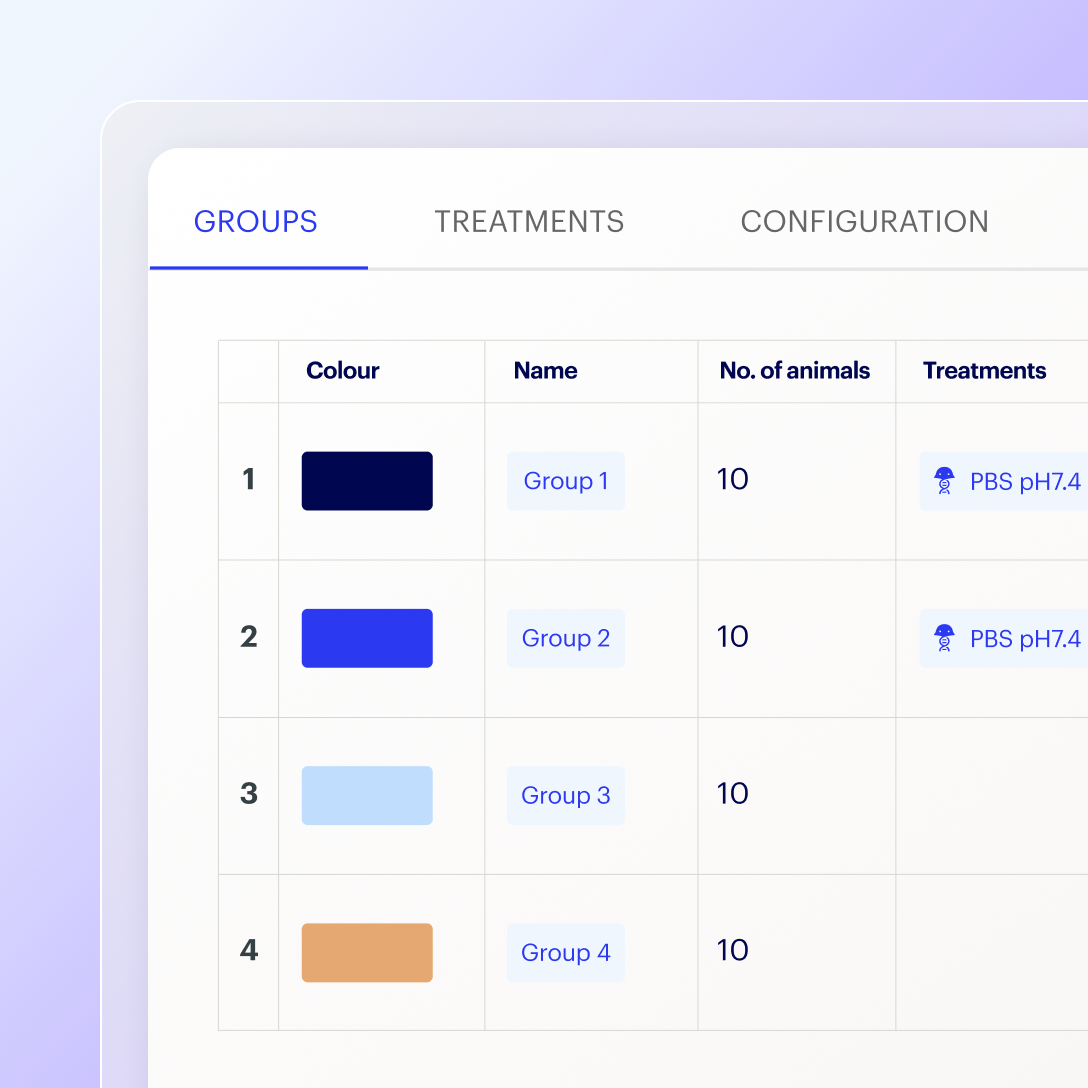The image size is (1088, 1088).
Task: Select the number of animals for Group 2
Action: [732, 637]
